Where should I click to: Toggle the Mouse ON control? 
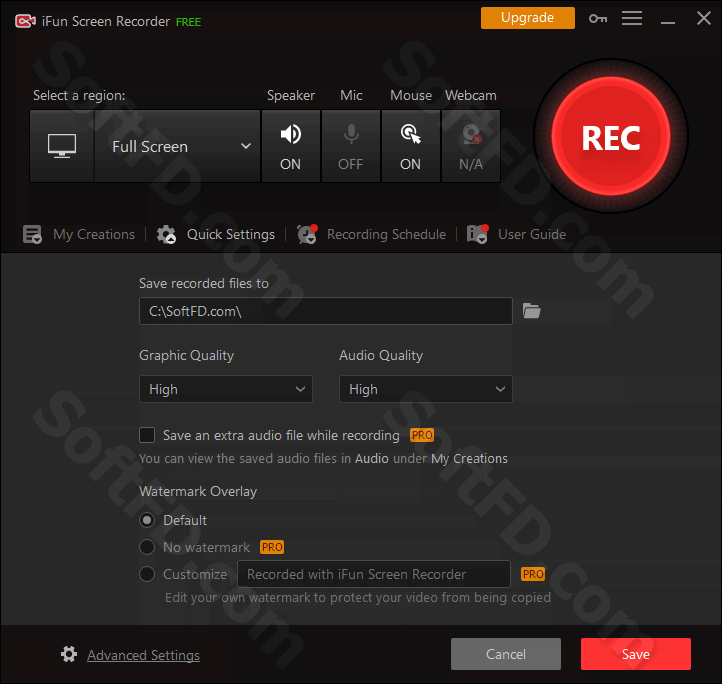(411, 146)
